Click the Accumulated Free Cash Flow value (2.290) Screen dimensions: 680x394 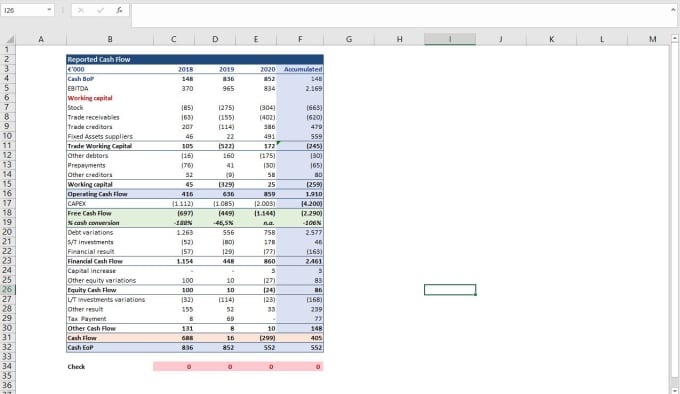pos(300,213)
